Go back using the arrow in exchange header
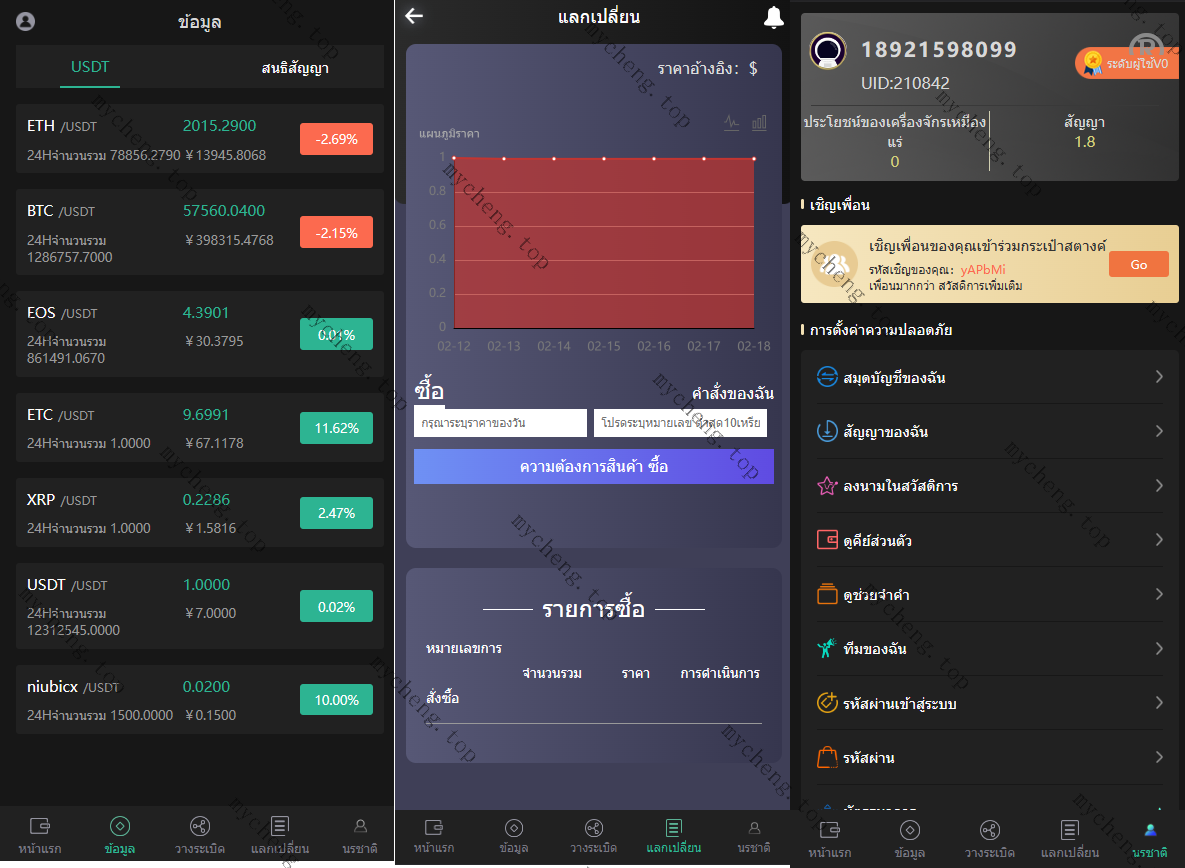The width and height of the screenshot is (1185, 868). [x=414, y=16]
